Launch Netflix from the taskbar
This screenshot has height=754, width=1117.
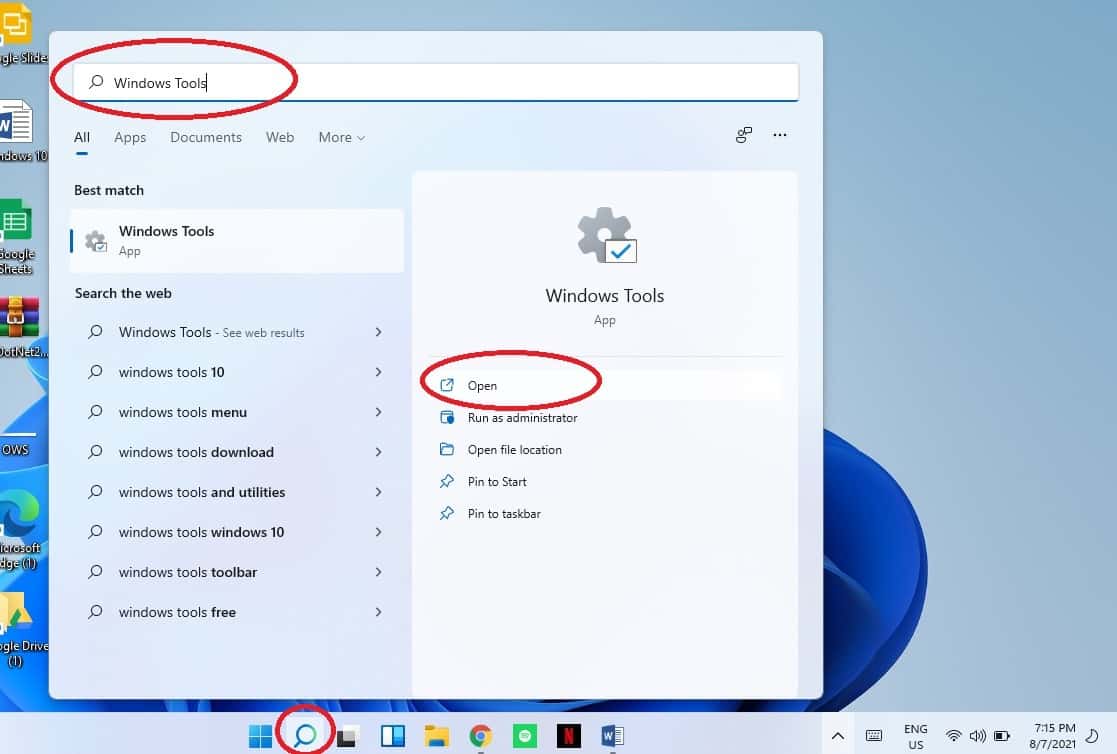click(568, 733)
